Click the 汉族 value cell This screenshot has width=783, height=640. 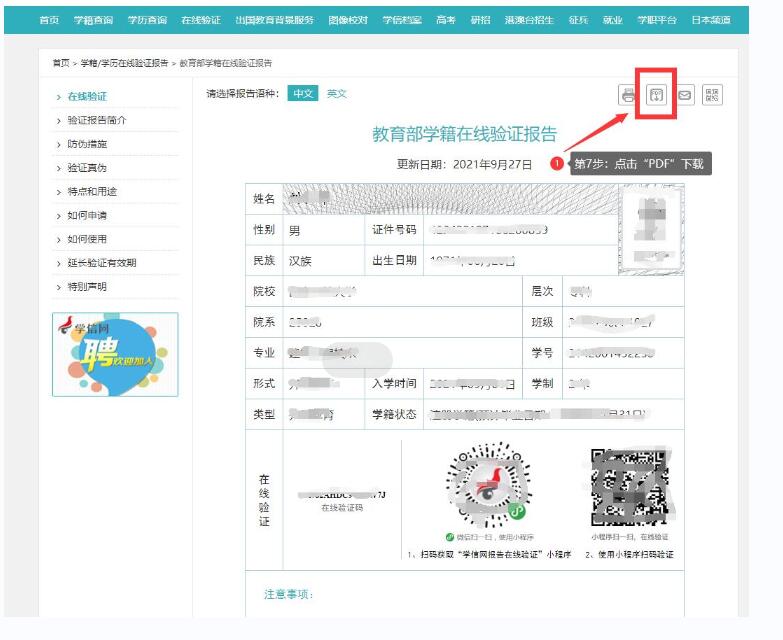tap(324, 261)
